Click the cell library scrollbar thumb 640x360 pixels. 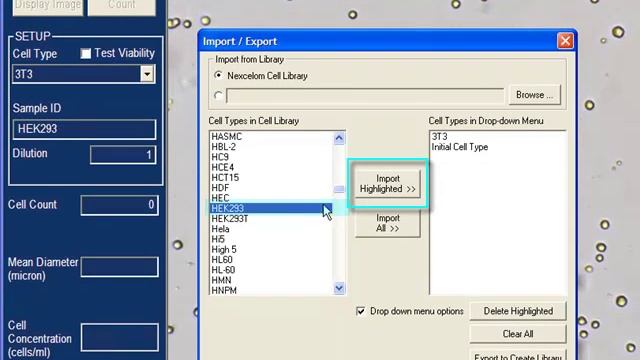point(339,189)
